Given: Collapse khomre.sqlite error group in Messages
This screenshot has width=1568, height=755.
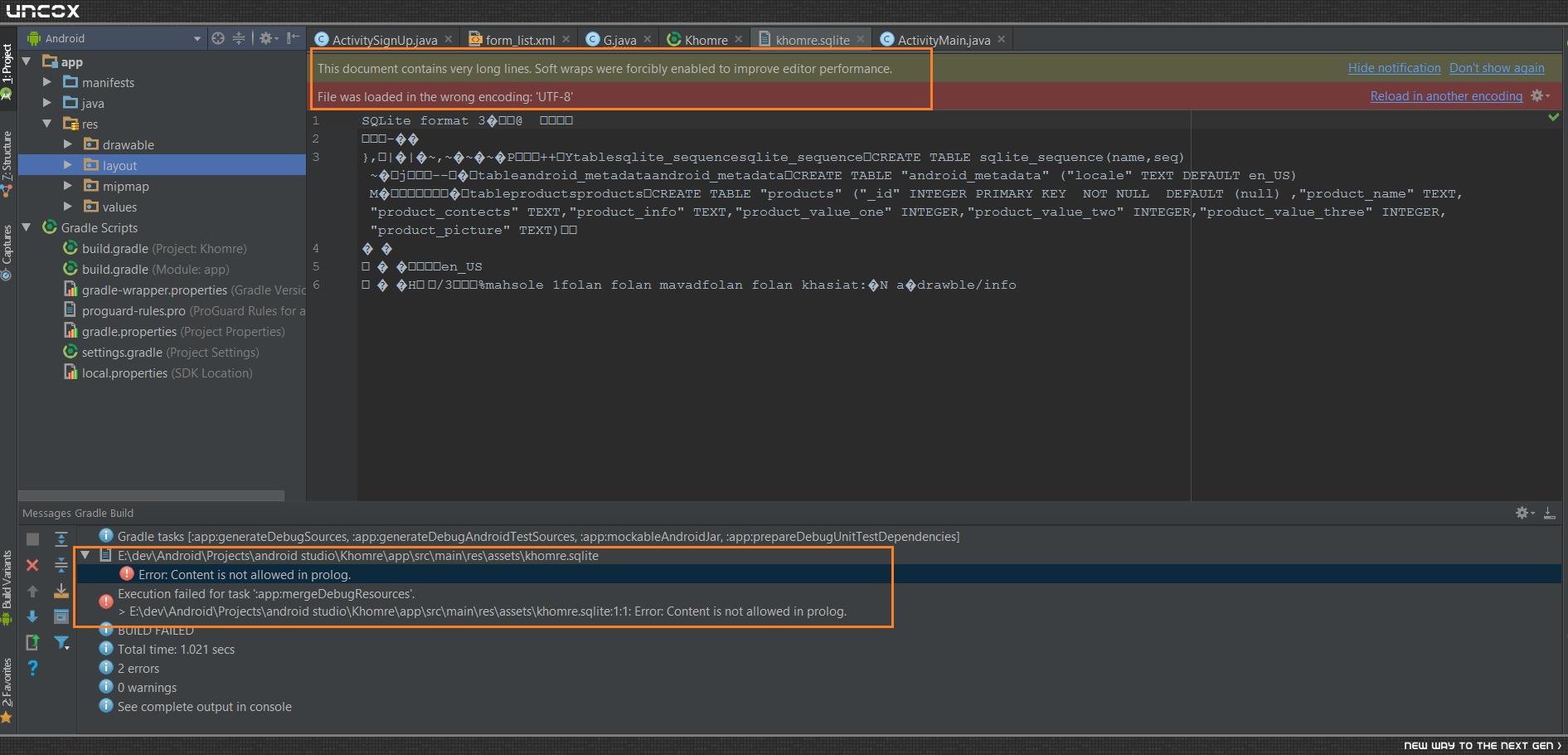Looking at the screenshot, I should coord(85,555).
